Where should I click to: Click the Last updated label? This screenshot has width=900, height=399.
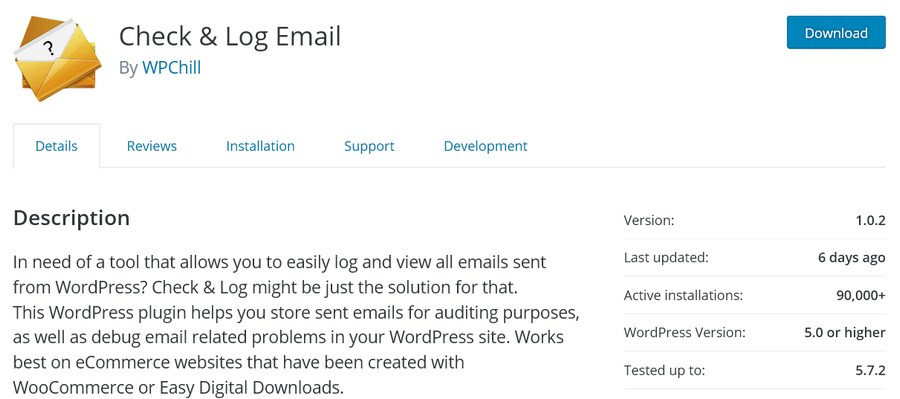[666, 258]
